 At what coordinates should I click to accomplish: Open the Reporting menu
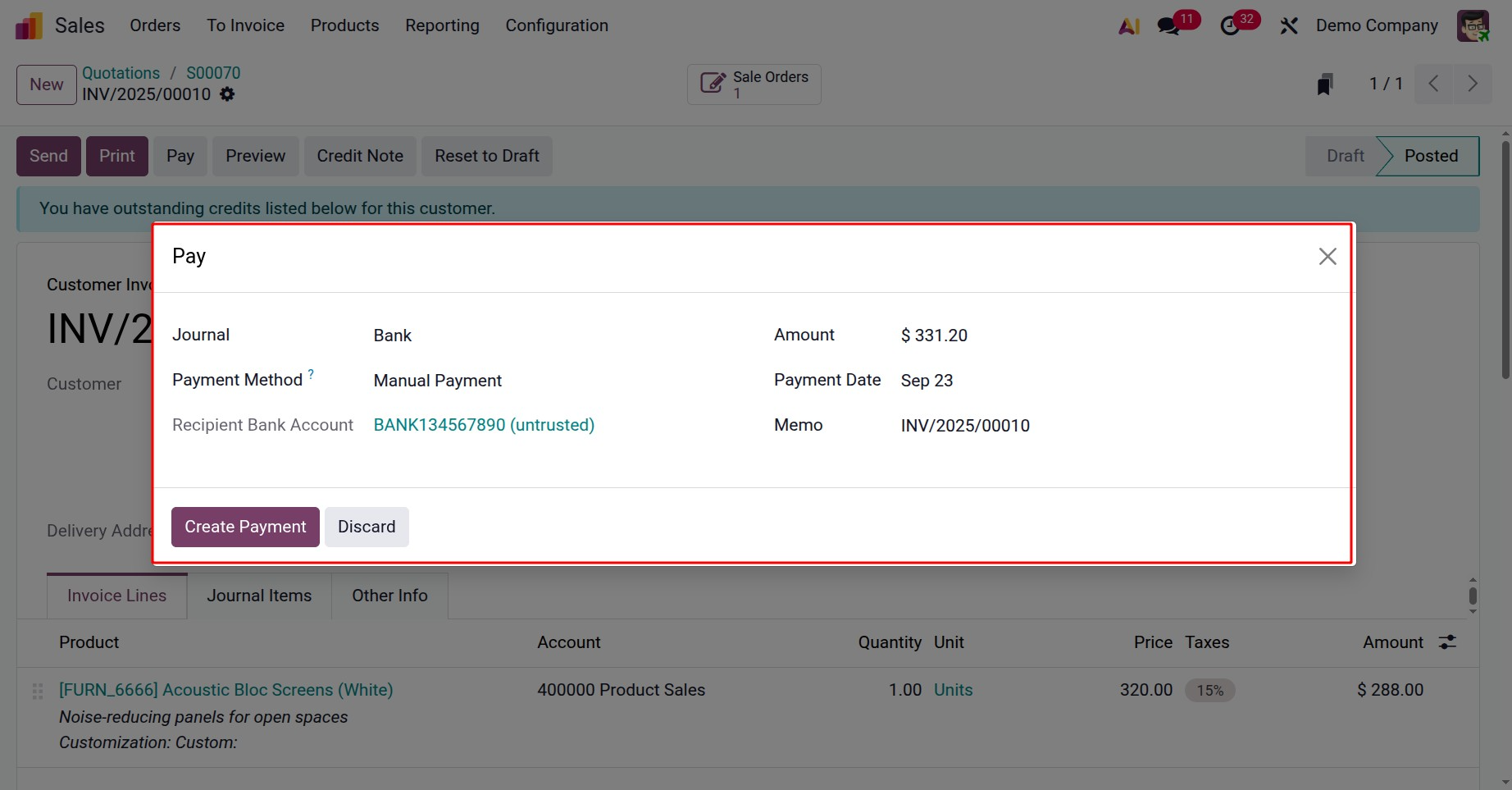[442, 25]
